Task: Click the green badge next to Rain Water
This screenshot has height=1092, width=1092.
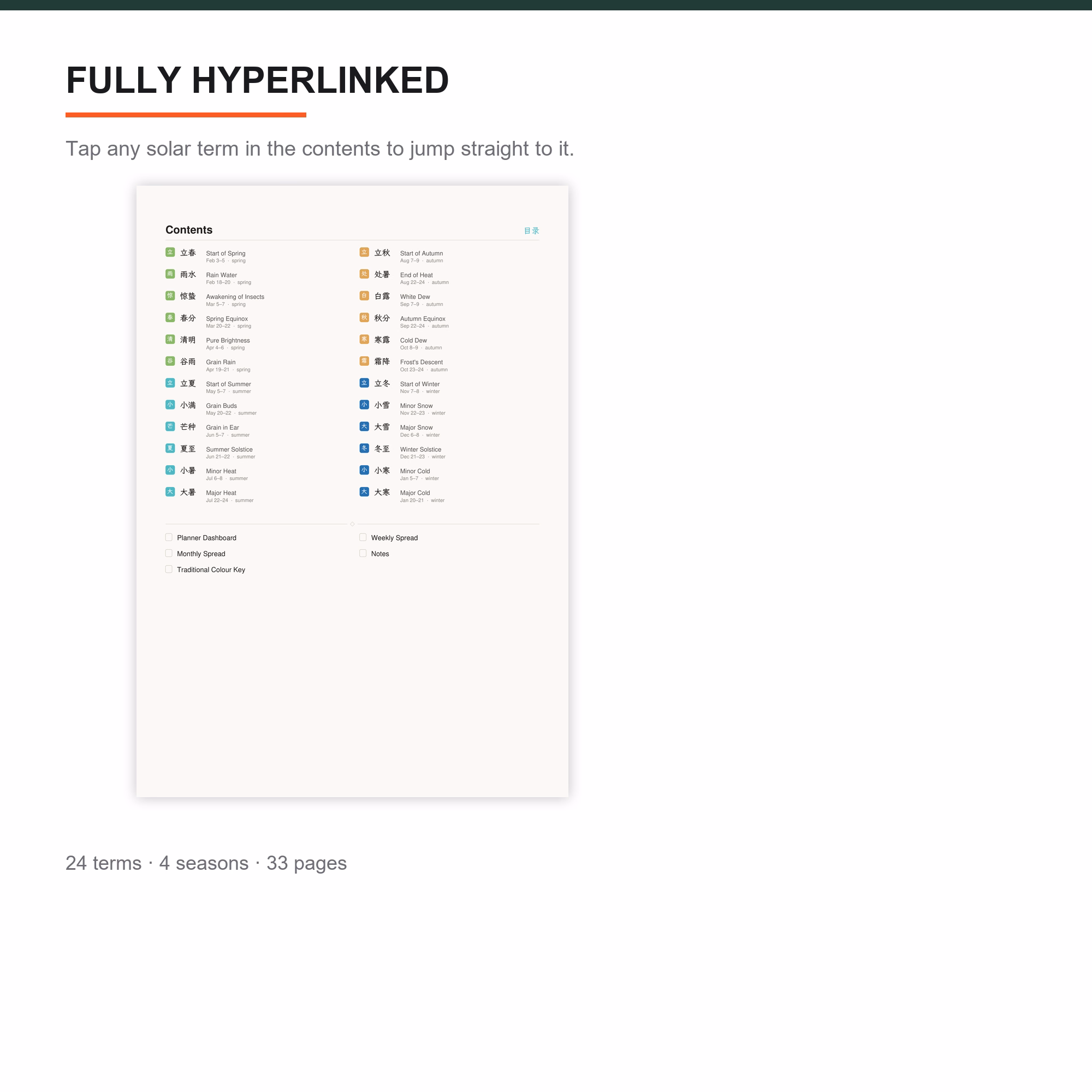Action: coord(170,274)
